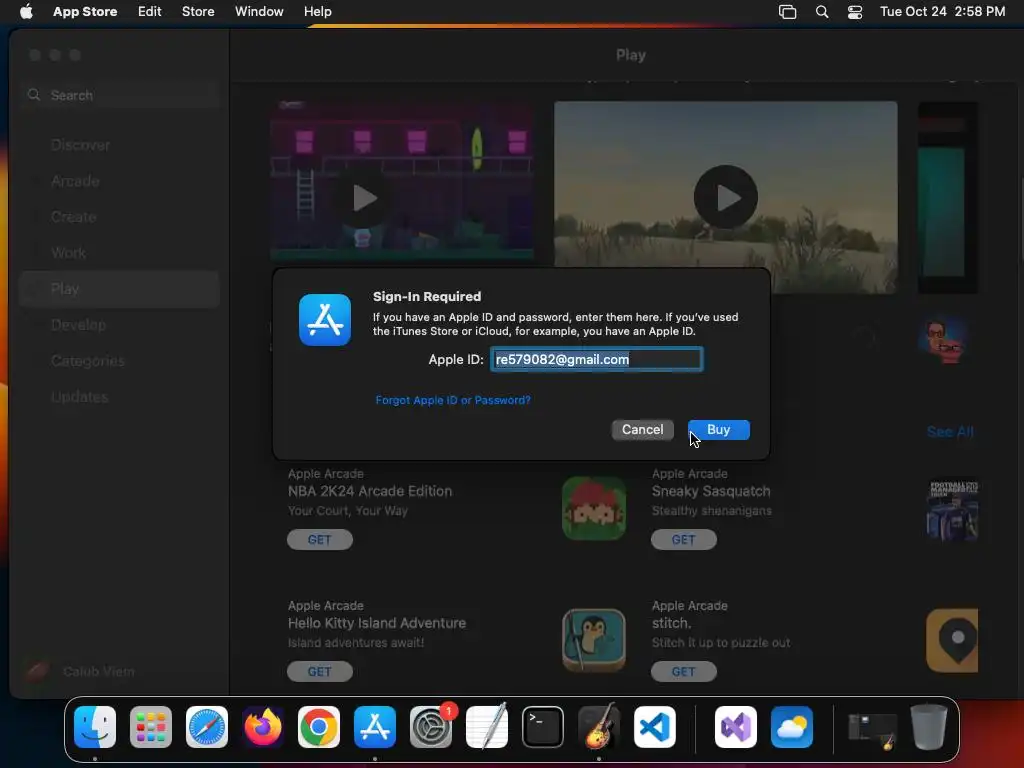Click the See All link
Viewport: 1024px width, 768px height.
point(950,432)
